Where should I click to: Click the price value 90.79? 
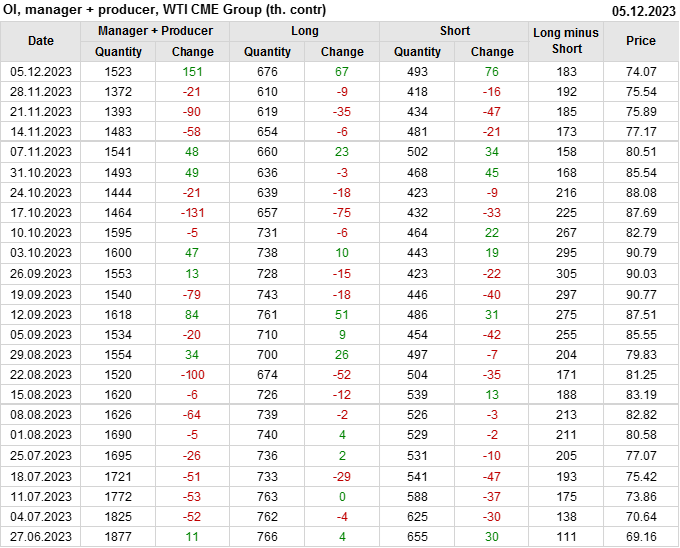coord(641,253)
